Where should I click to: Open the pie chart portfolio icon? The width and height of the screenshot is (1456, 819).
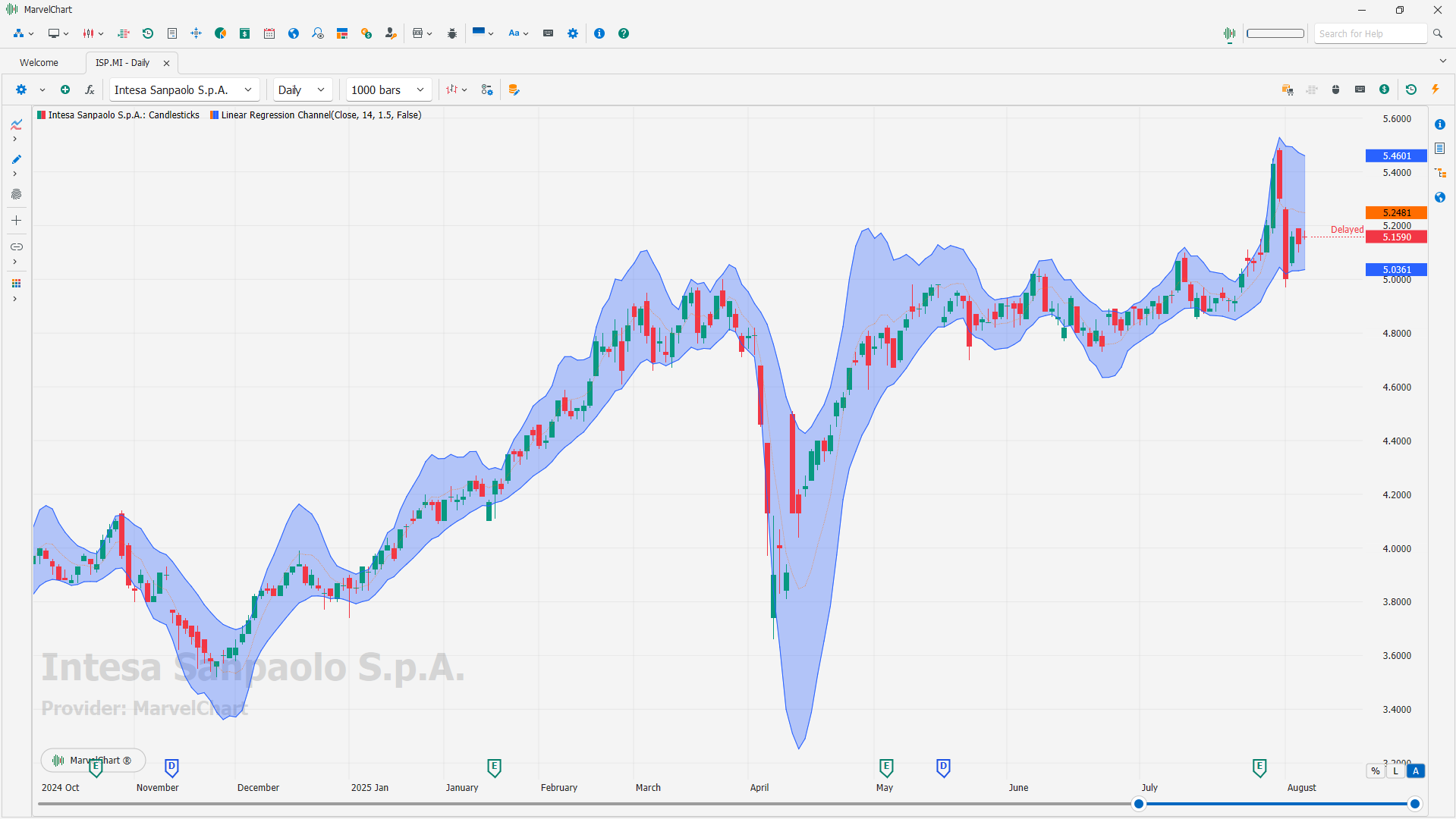pos(221,33)
